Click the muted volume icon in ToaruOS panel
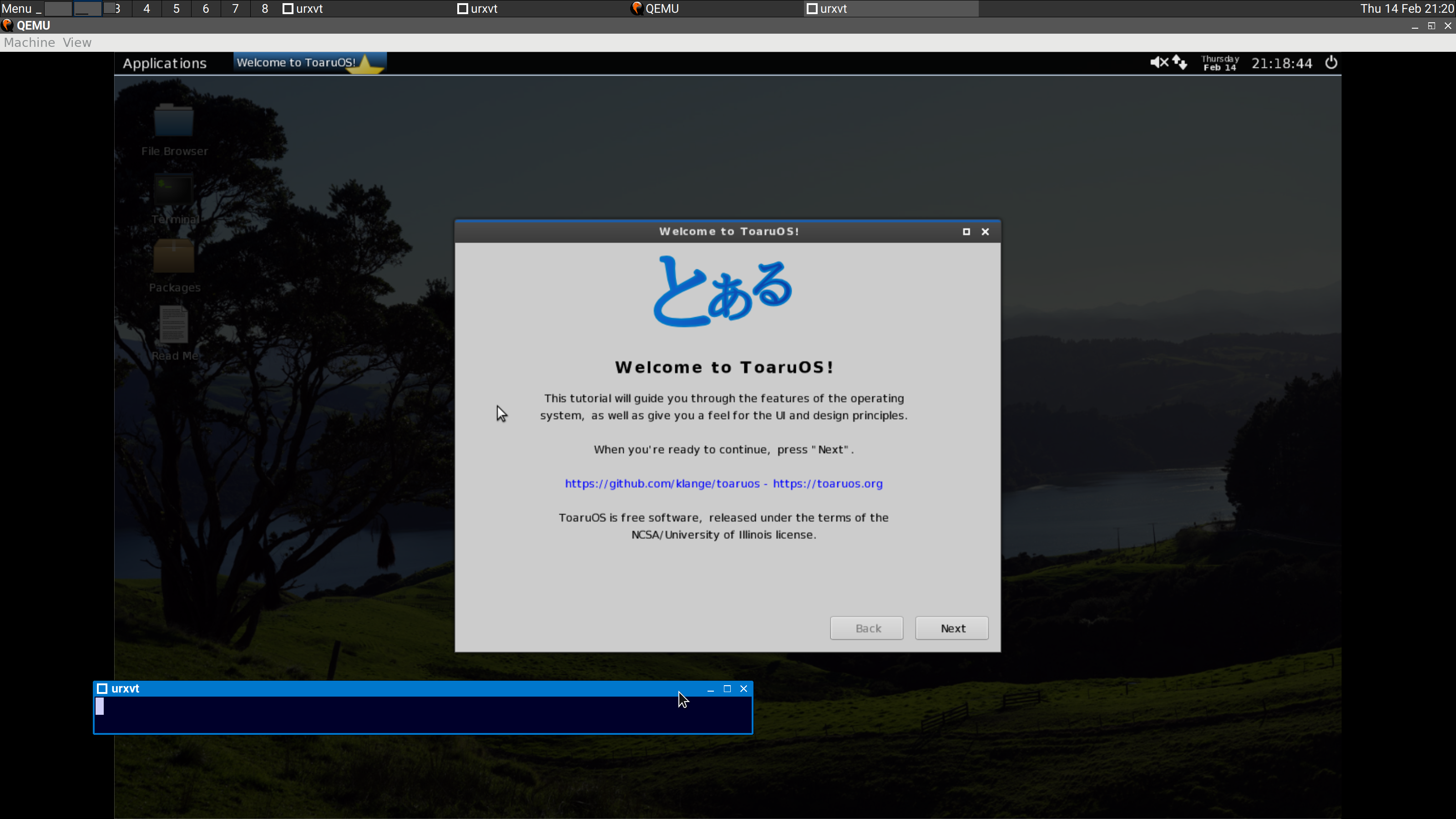 (x=1159, y=63)
